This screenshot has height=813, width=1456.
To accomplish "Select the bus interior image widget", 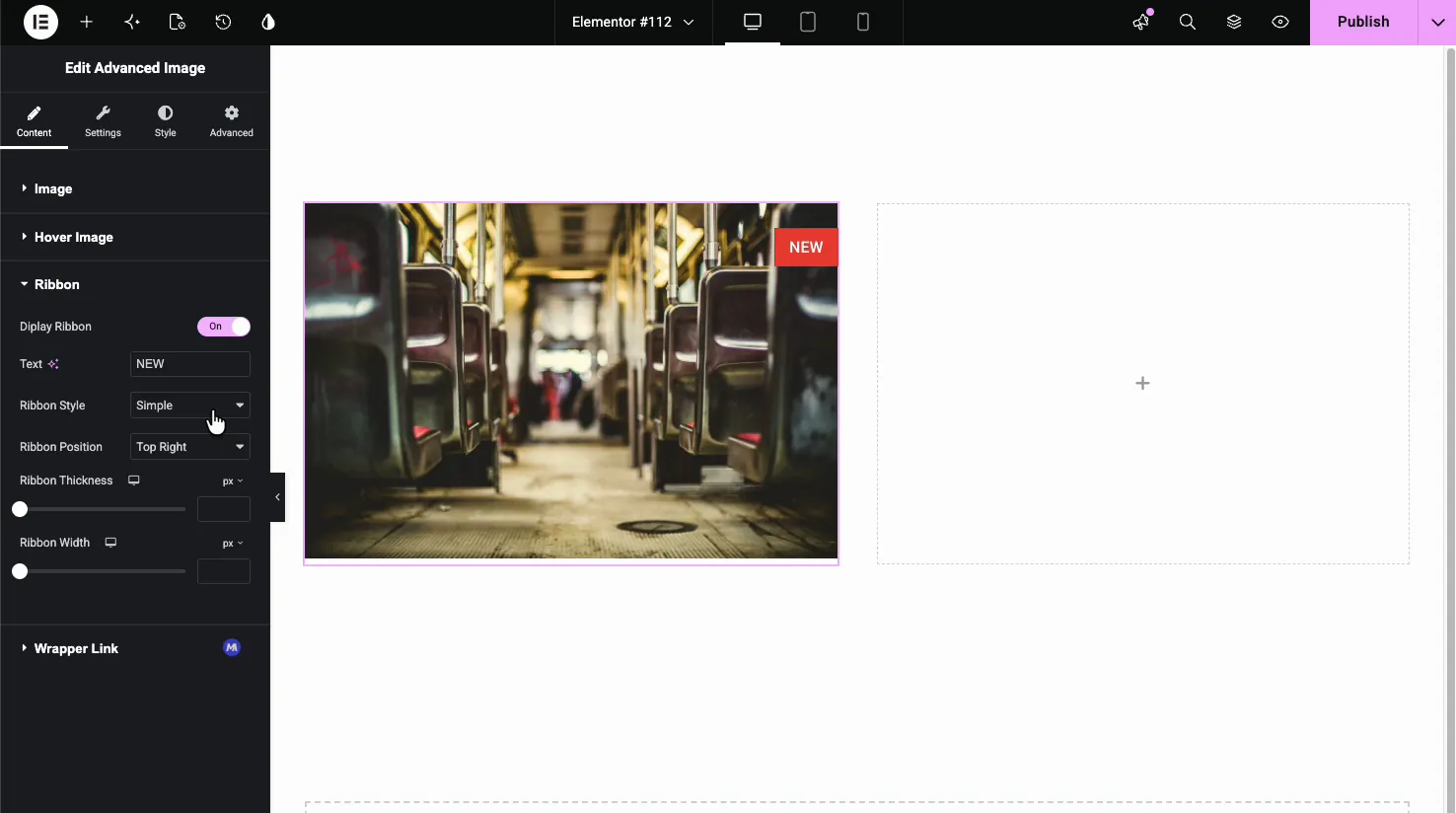I will pyautogui.click(x=571, y=381).
